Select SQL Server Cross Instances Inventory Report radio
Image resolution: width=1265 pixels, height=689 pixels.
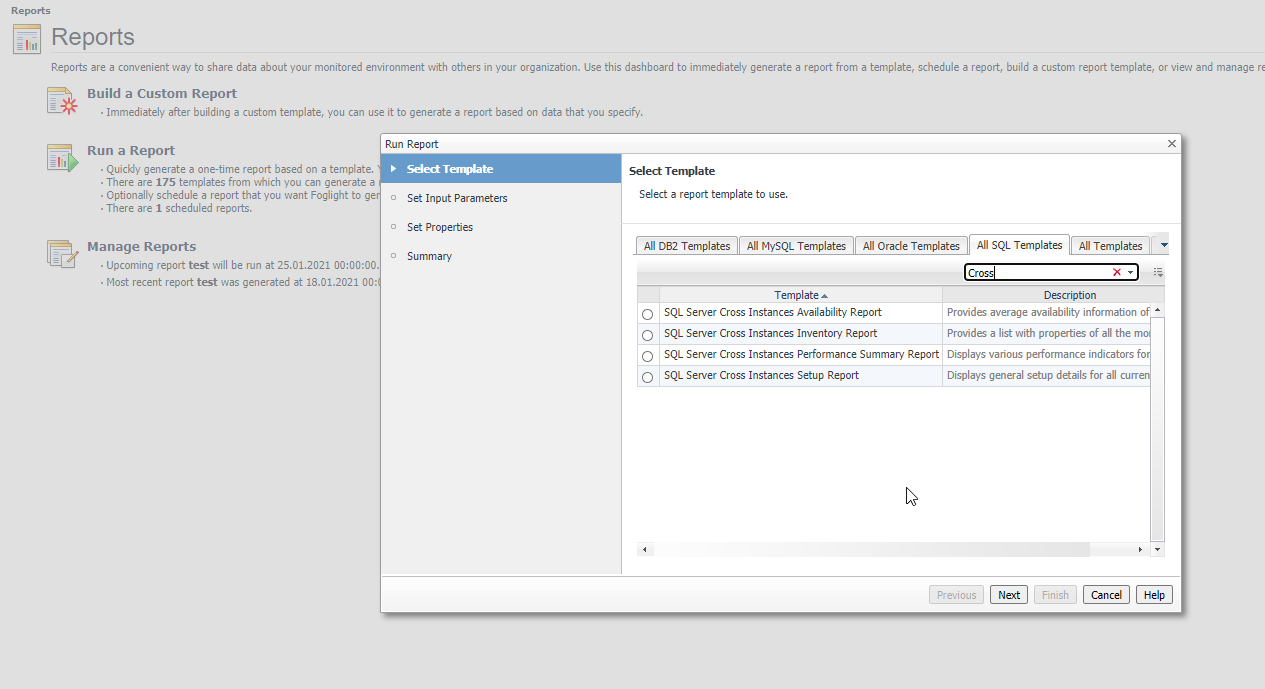tap(647, 335)
